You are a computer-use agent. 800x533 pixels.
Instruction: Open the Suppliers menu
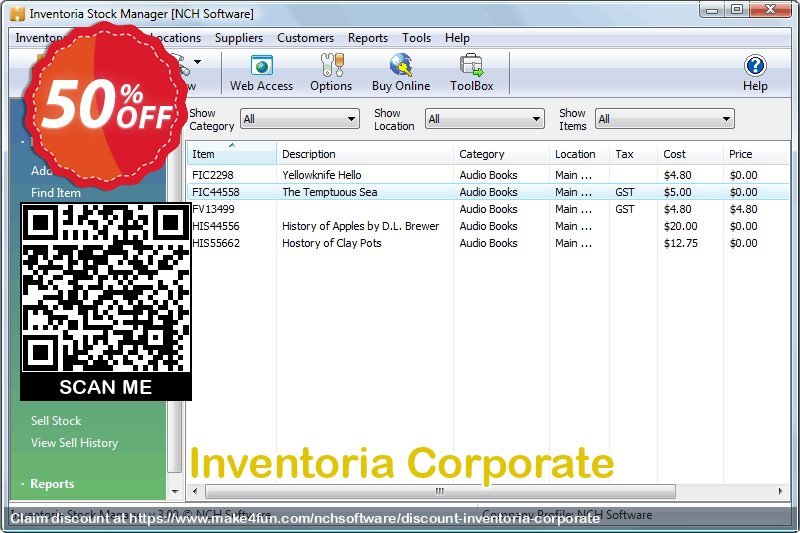coord(239,38)
